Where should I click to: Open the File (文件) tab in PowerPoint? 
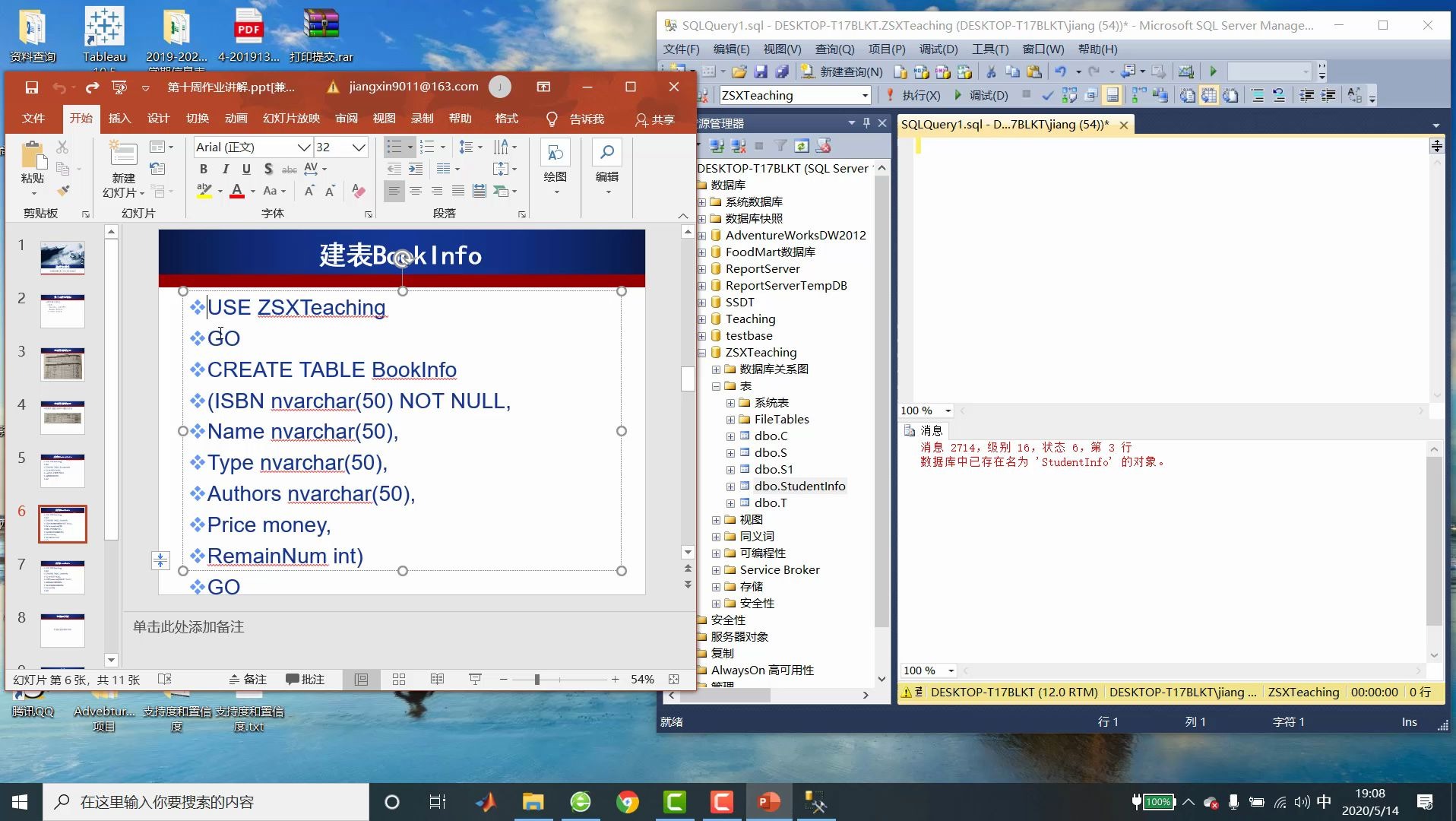(33, 119)
